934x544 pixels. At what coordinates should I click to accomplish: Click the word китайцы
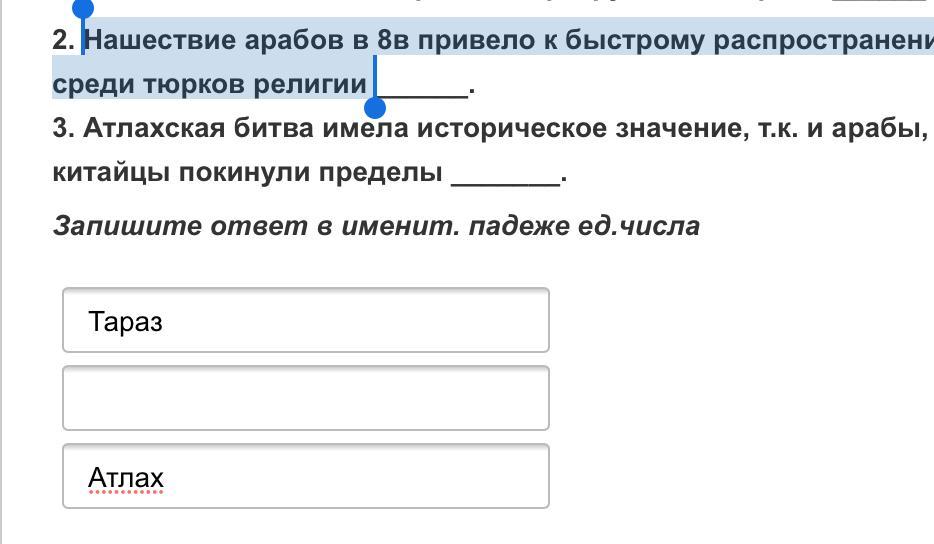coord(111,173)
